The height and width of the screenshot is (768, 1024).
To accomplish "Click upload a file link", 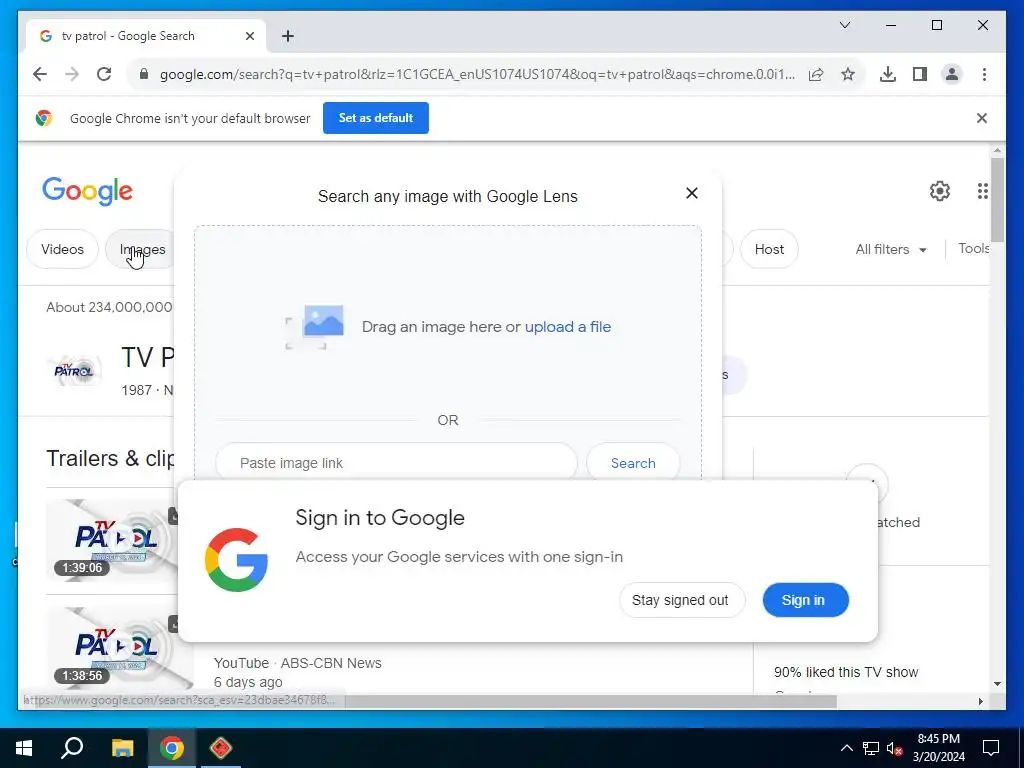I will 568,327.
